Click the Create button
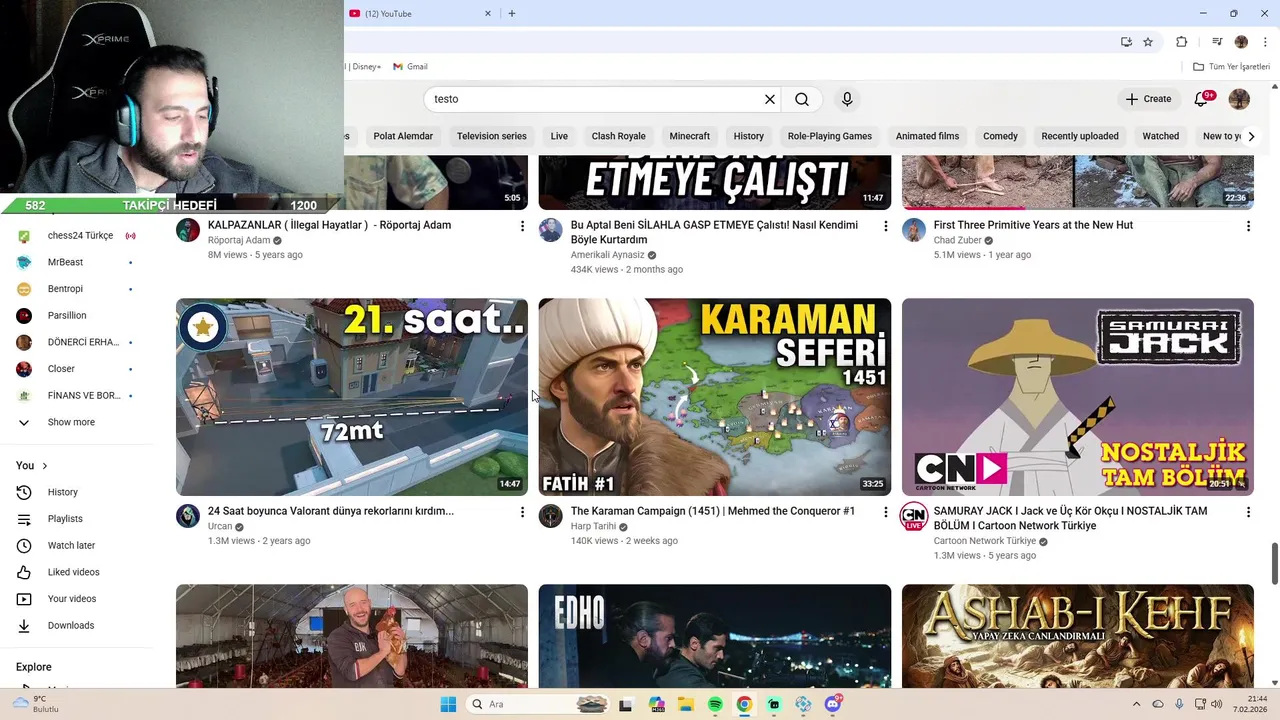 1148,99
